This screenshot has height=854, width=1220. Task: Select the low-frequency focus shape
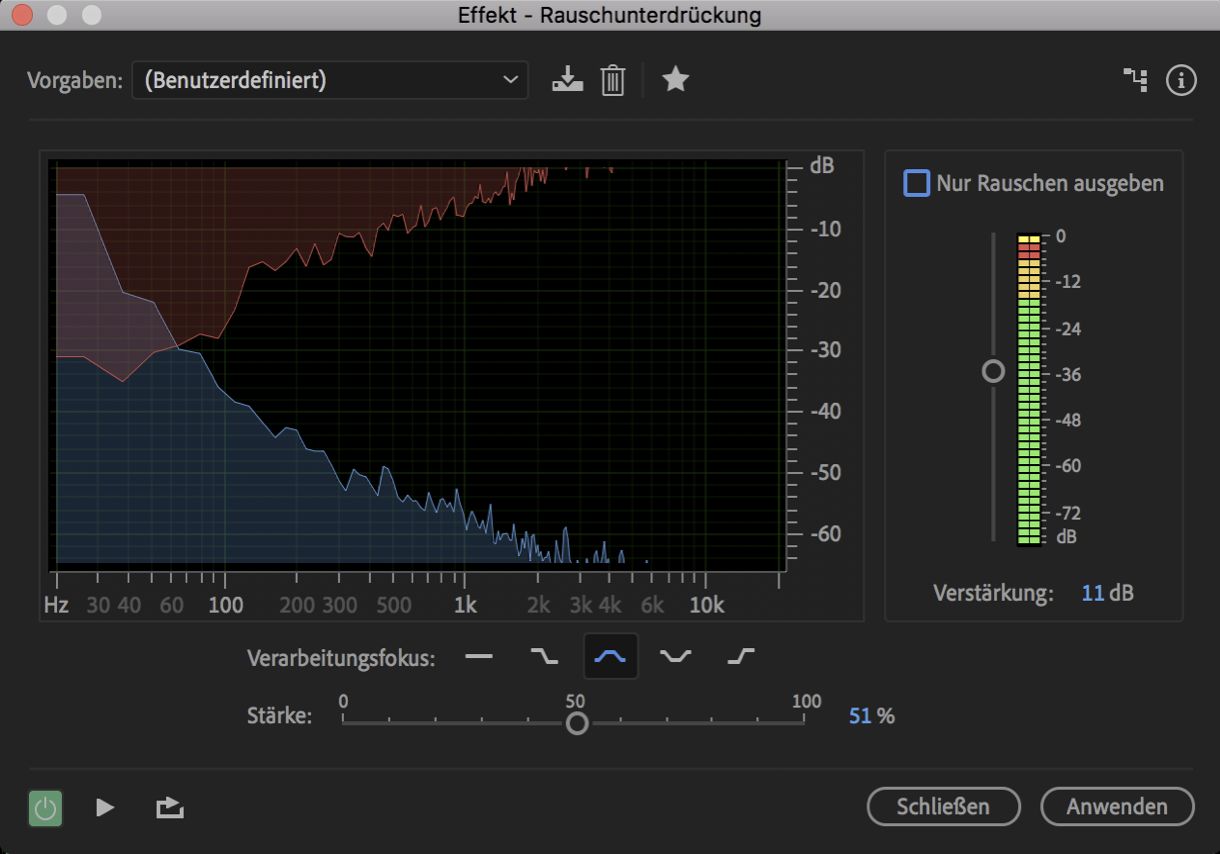click(x=544, y=657)
